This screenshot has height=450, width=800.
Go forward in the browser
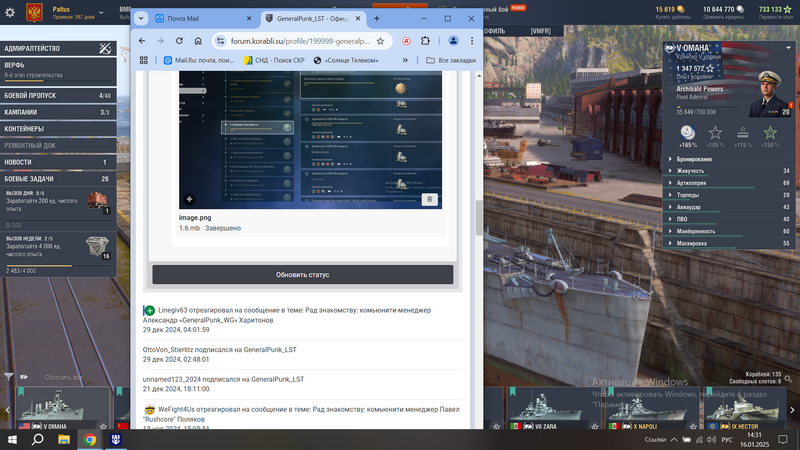pyautogui.click(x=161, y=41)
